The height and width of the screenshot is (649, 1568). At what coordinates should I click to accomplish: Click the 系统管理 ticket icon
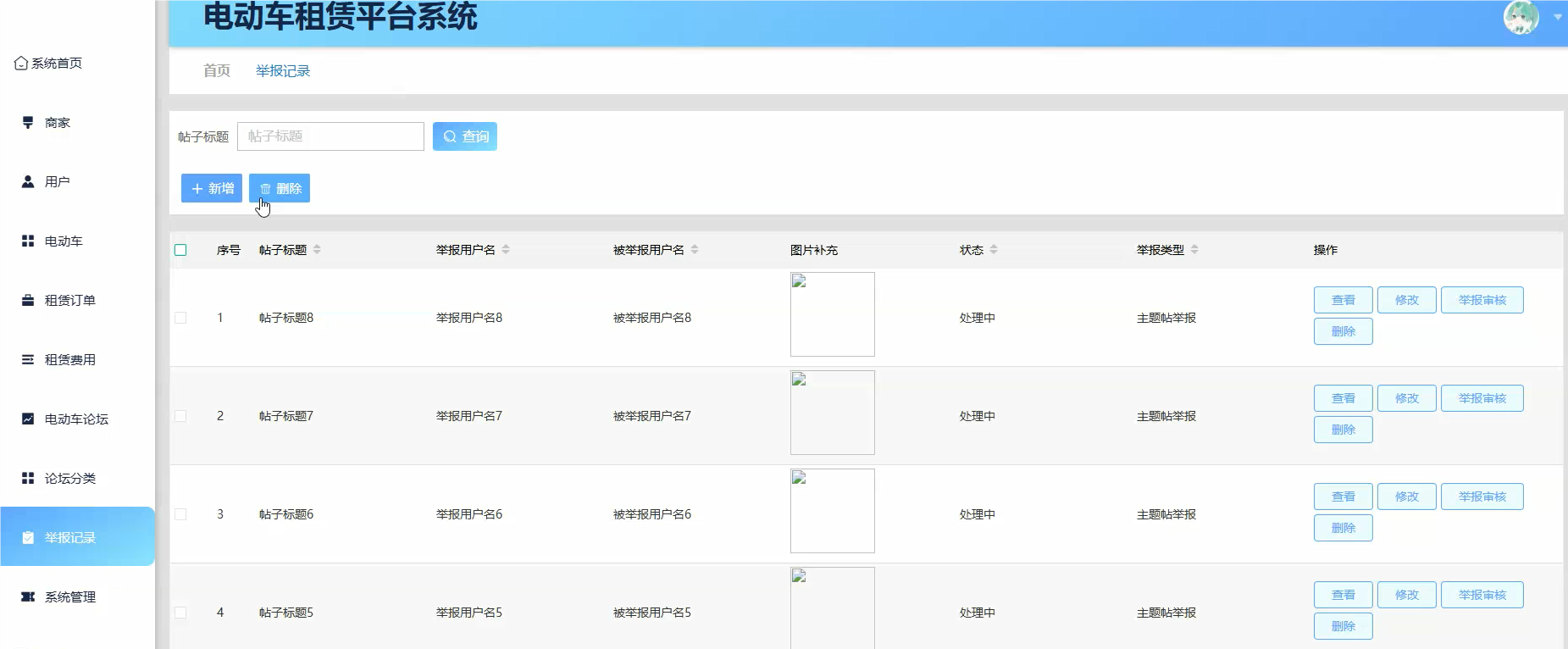[x=28, y=596]
